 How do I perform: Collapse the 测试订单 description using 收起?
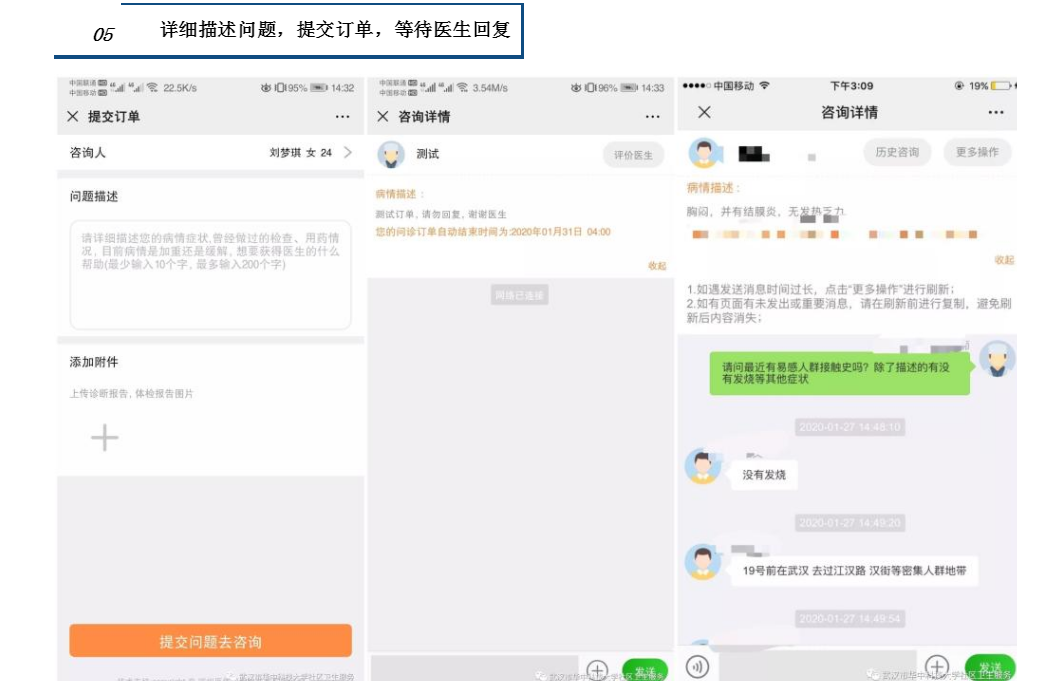[656, 266]
